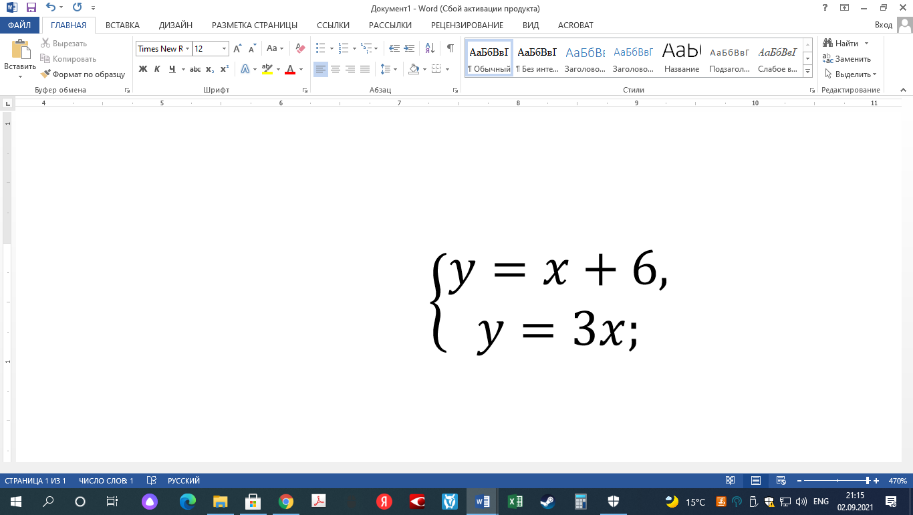Open the line spacing dropdown
The width and height of the screenshot is (913, 515).
pyautogui.click(x=388, y=69)
